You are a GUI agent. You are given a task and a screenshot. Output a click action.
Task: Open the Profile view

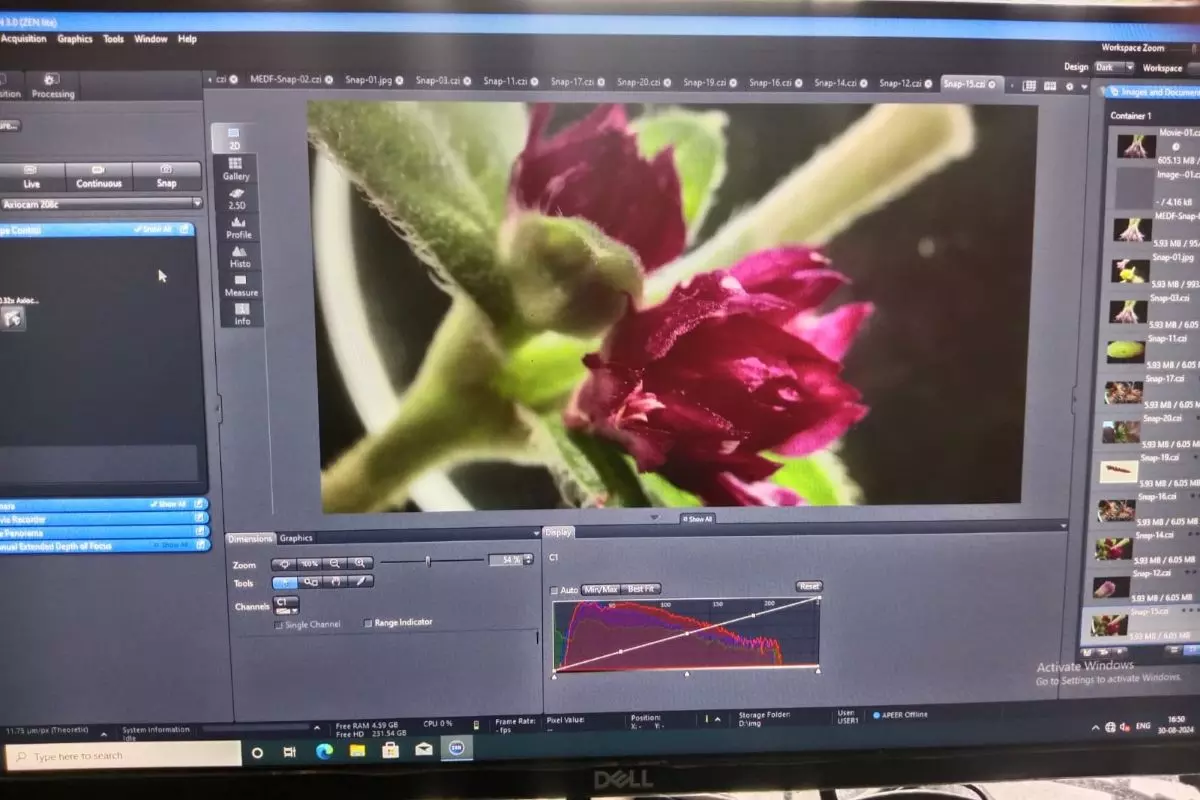tap(238, 227)
